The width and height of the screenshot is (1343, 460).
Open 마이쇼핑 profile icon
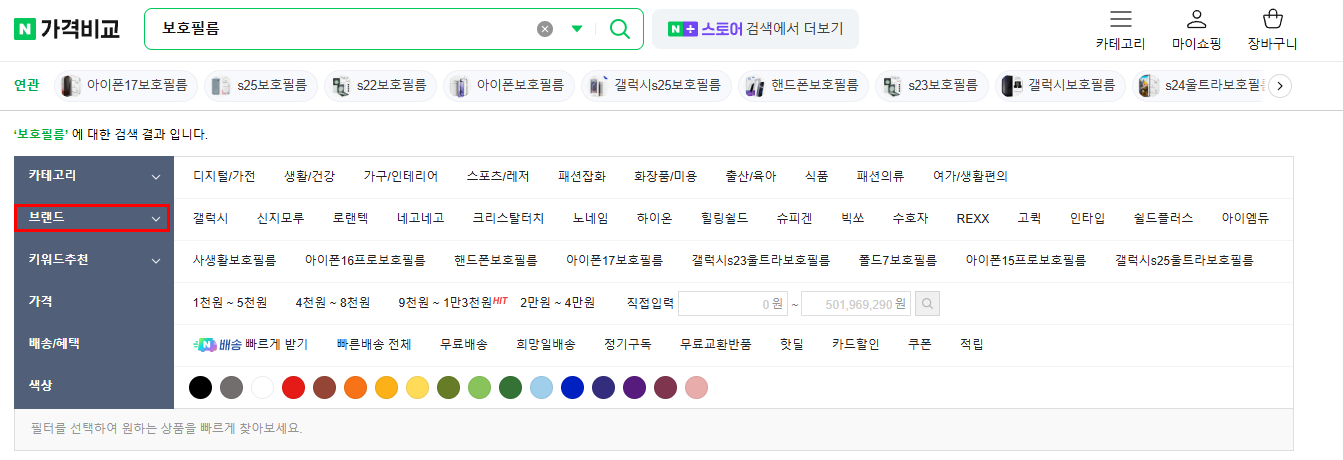pos(1196,20)
